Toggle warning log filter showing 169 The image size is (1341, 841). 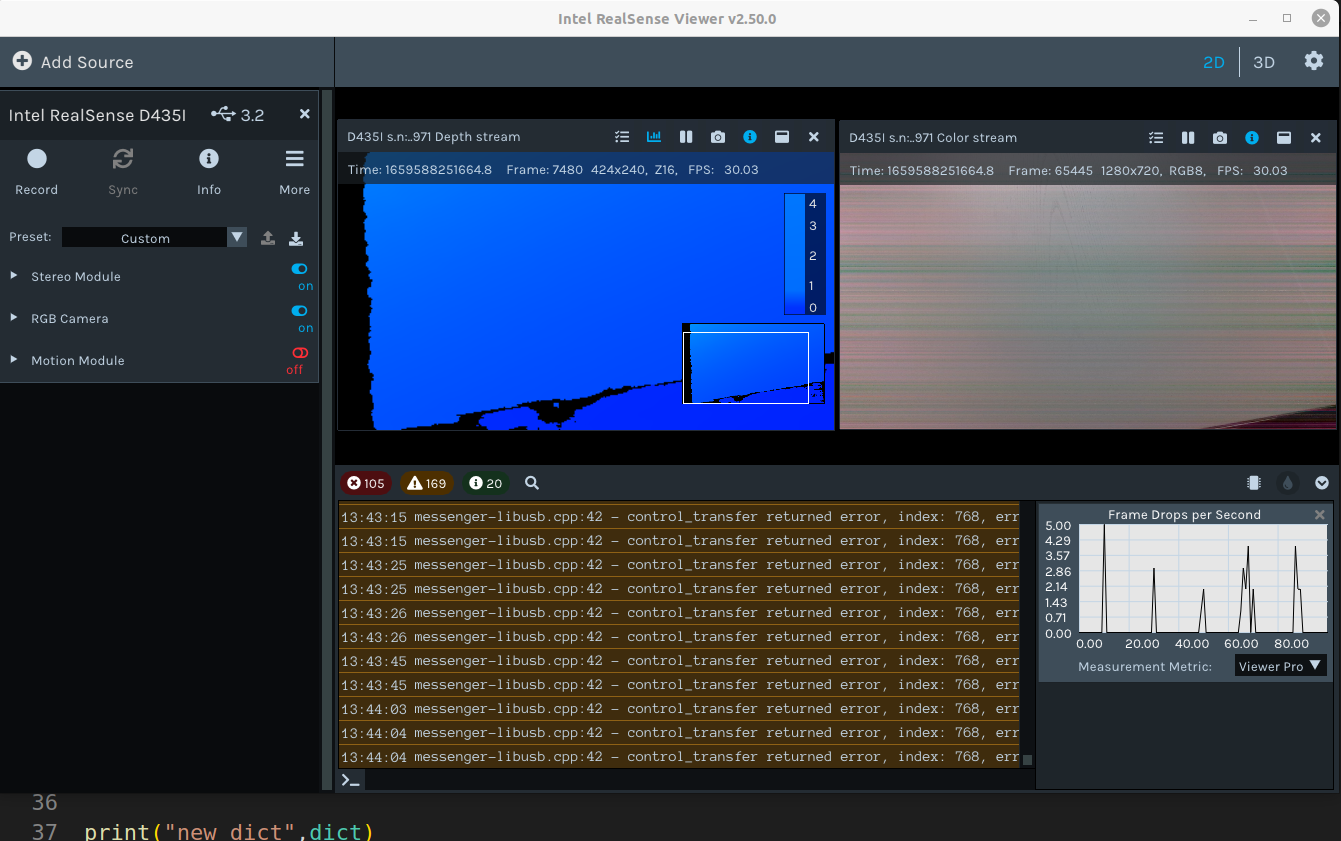[x=427, y=483]
